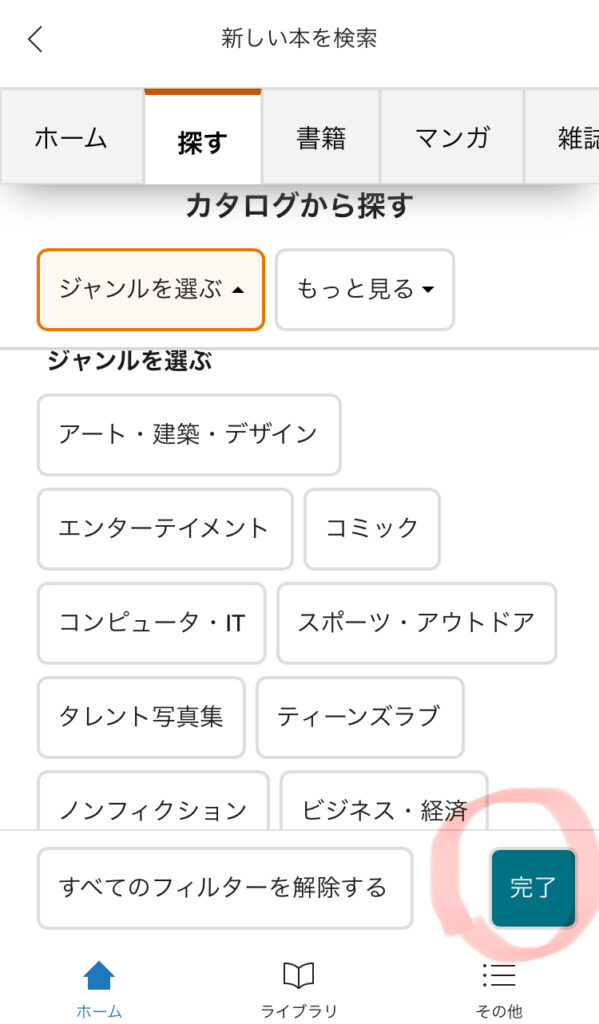Viewport: 599px width, 1024px height.
Task: Clear filters with すべてのフィルターを解除する
Action: click(225, 888)
